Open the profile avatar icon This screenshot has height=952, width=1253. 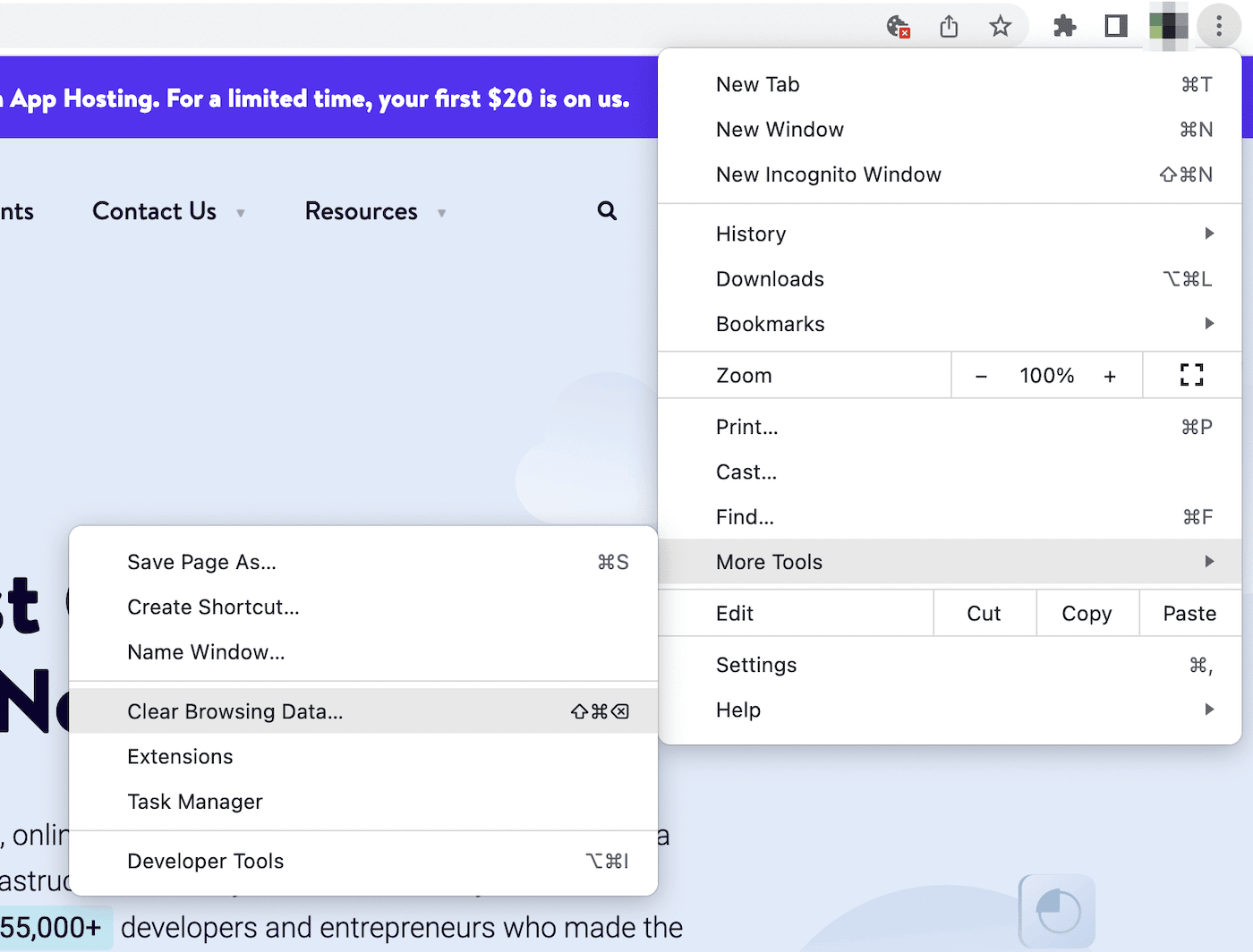click(1167, 26)
